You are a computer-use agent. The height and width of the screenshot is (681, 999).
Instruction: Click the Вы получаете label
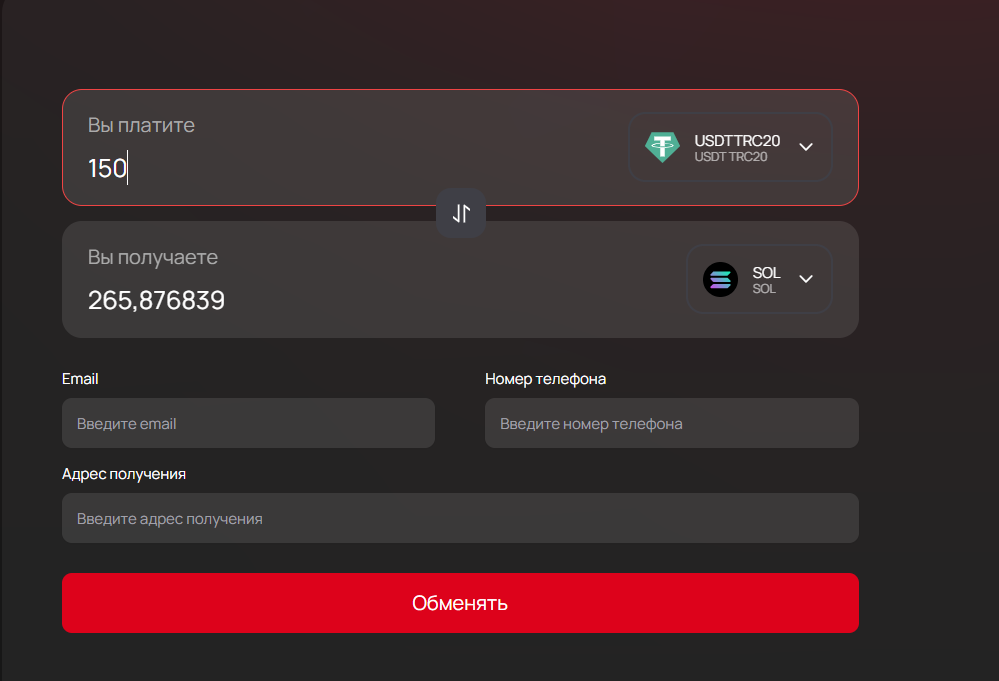coord(153,257)
